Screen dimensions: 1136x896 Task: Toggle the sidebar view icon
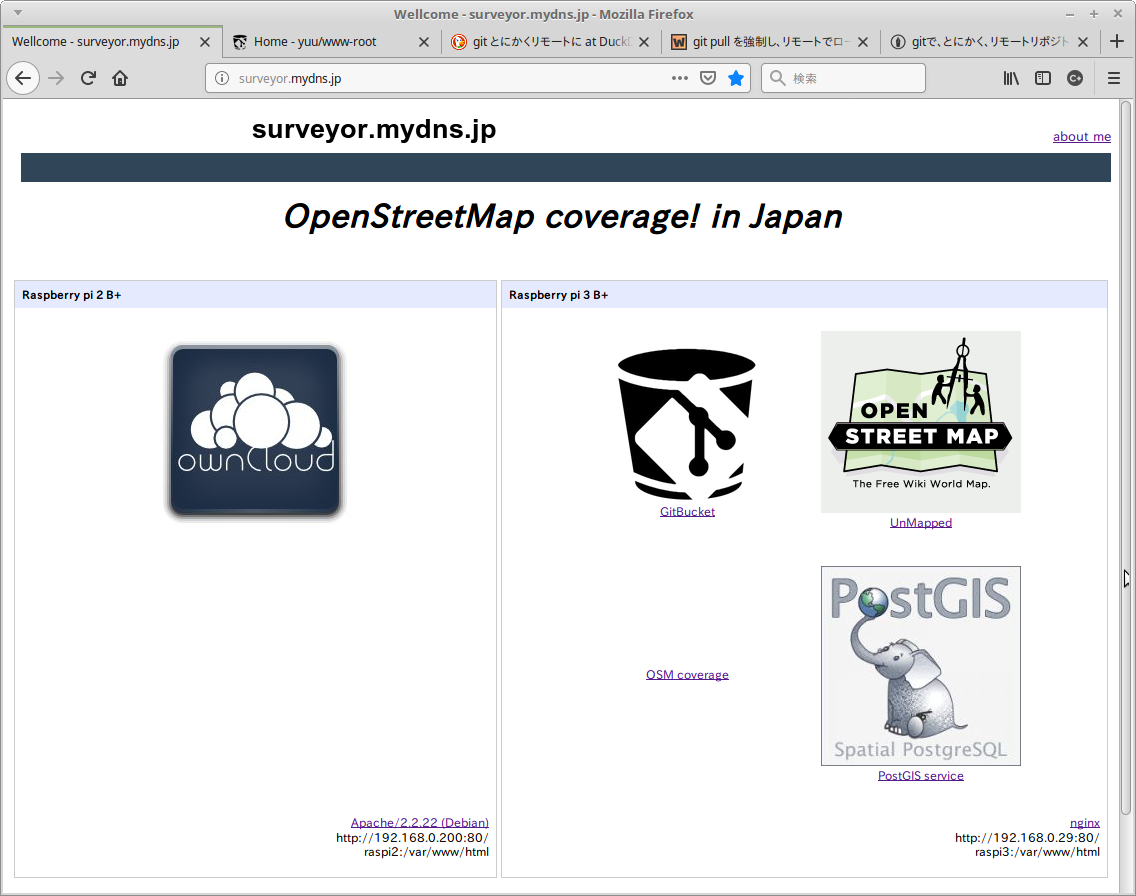1043,78
